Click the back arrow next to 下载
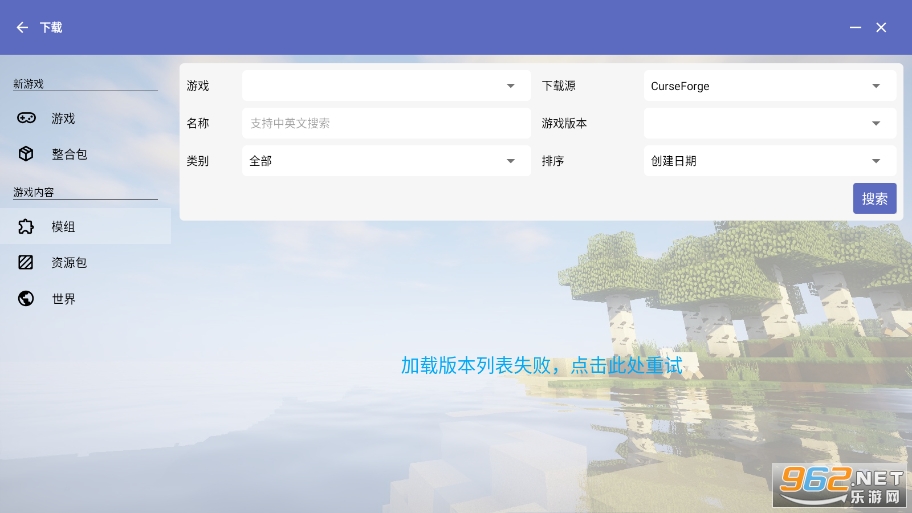This screenshot has height=513, width=912. point(22,28)
